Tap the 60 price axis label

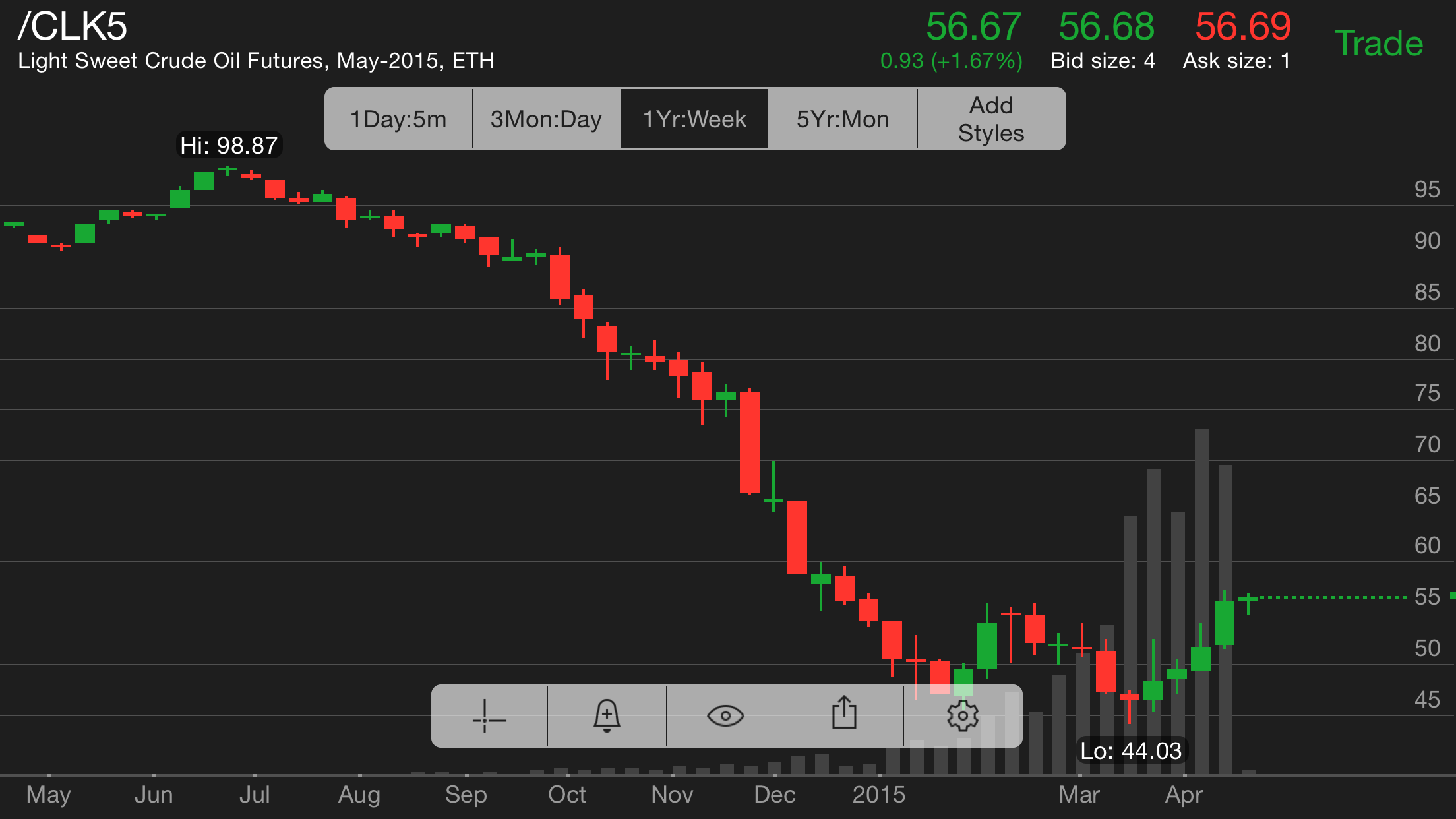[1427, 545]
